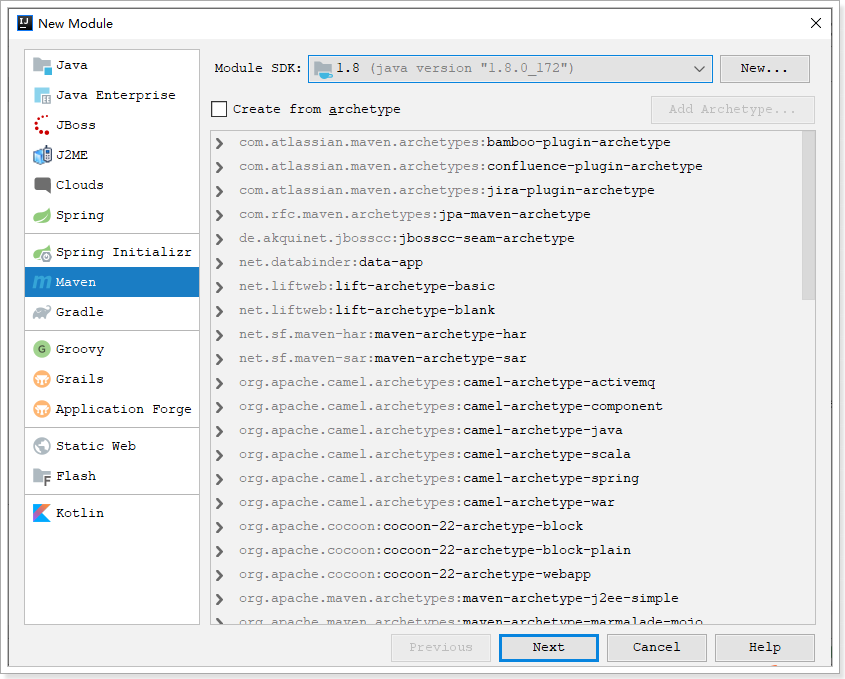
Task: Enable Create from archetype checkbox
Action: (219, 109)
